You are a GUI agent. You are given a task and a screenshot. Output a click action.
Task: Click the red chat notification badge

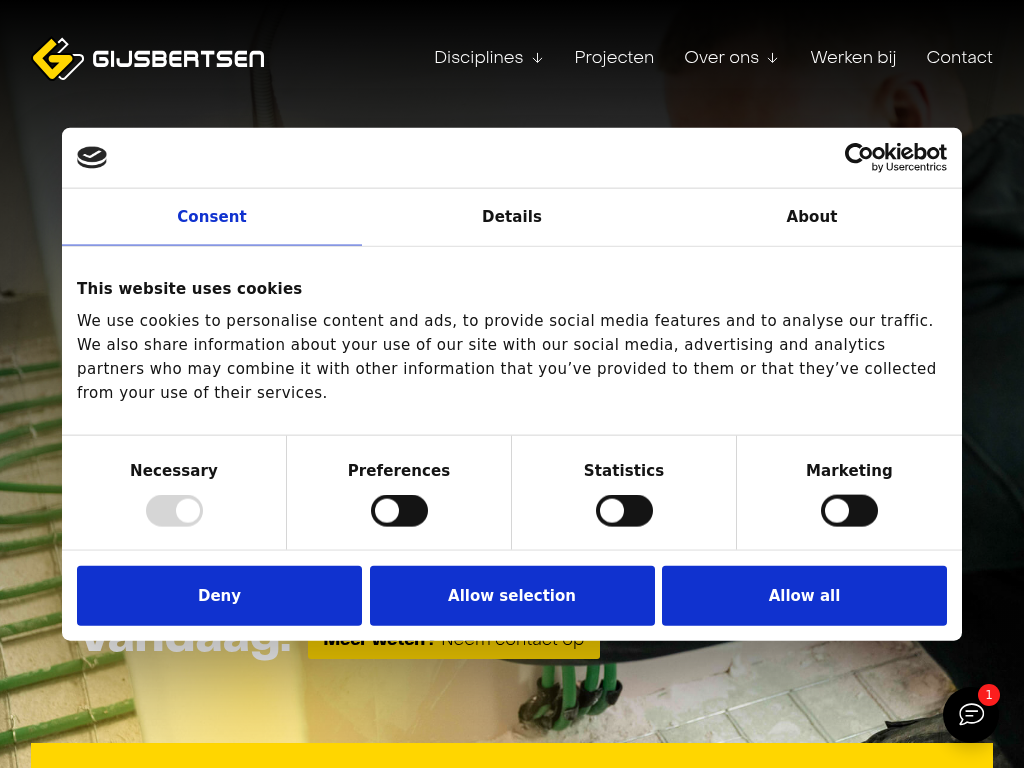coord(989,695)
